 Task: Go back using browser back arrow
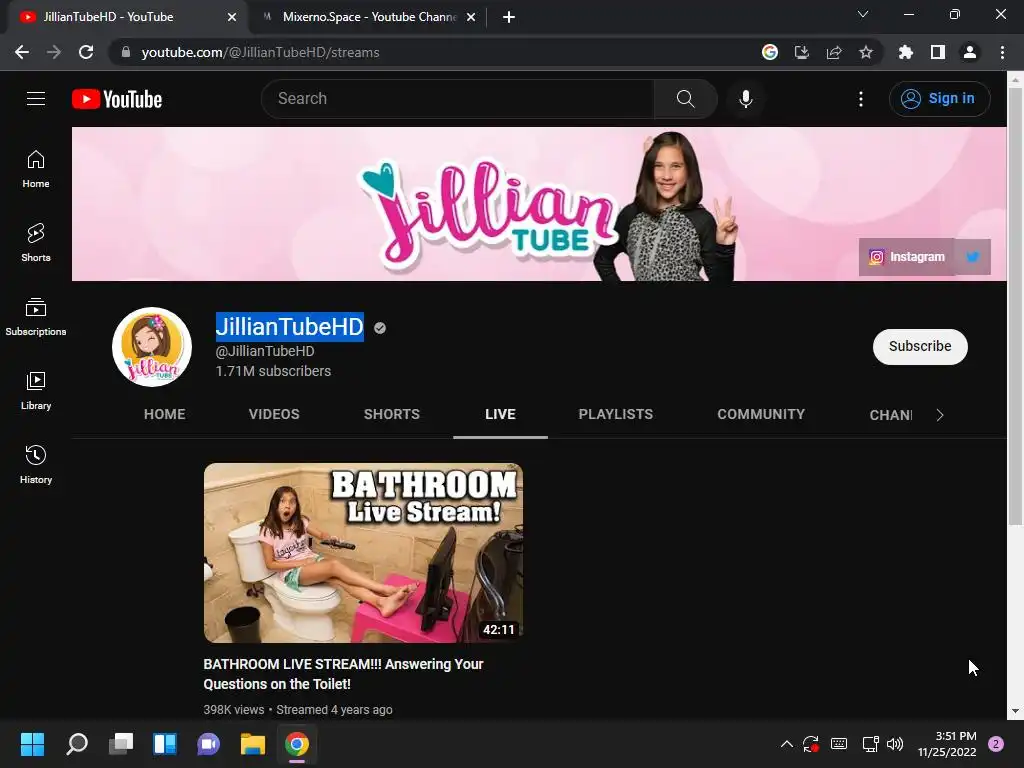click(22, 52)
